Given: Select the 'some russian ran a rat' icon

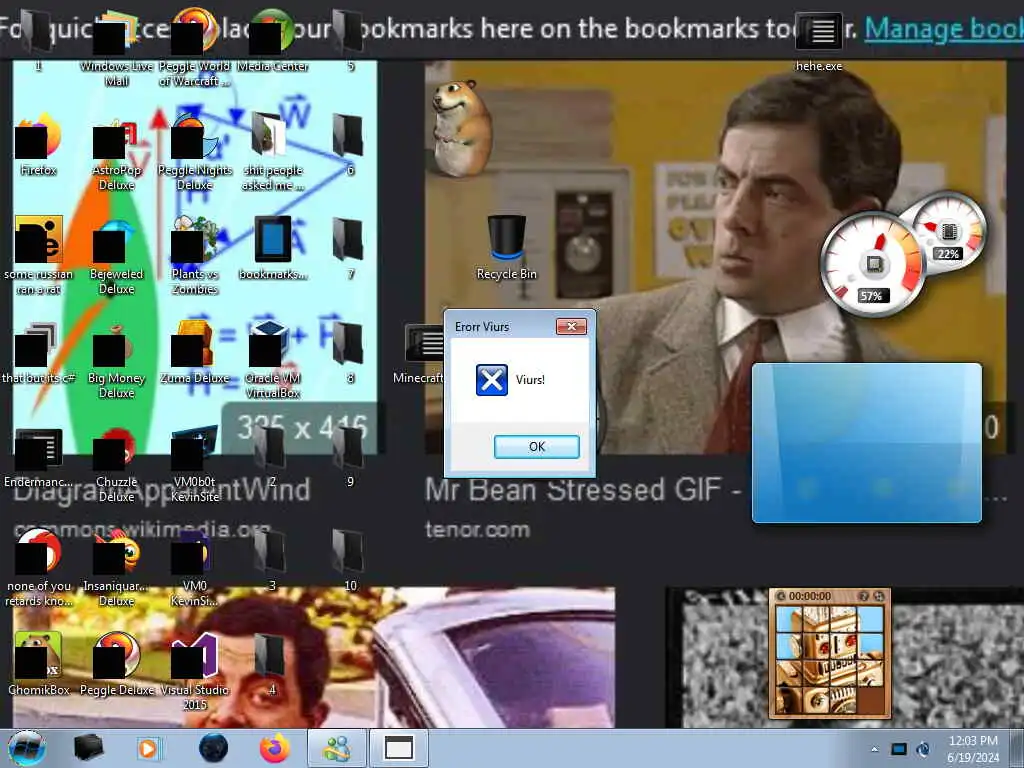Looking at the screenshot, I should [38, 255].
